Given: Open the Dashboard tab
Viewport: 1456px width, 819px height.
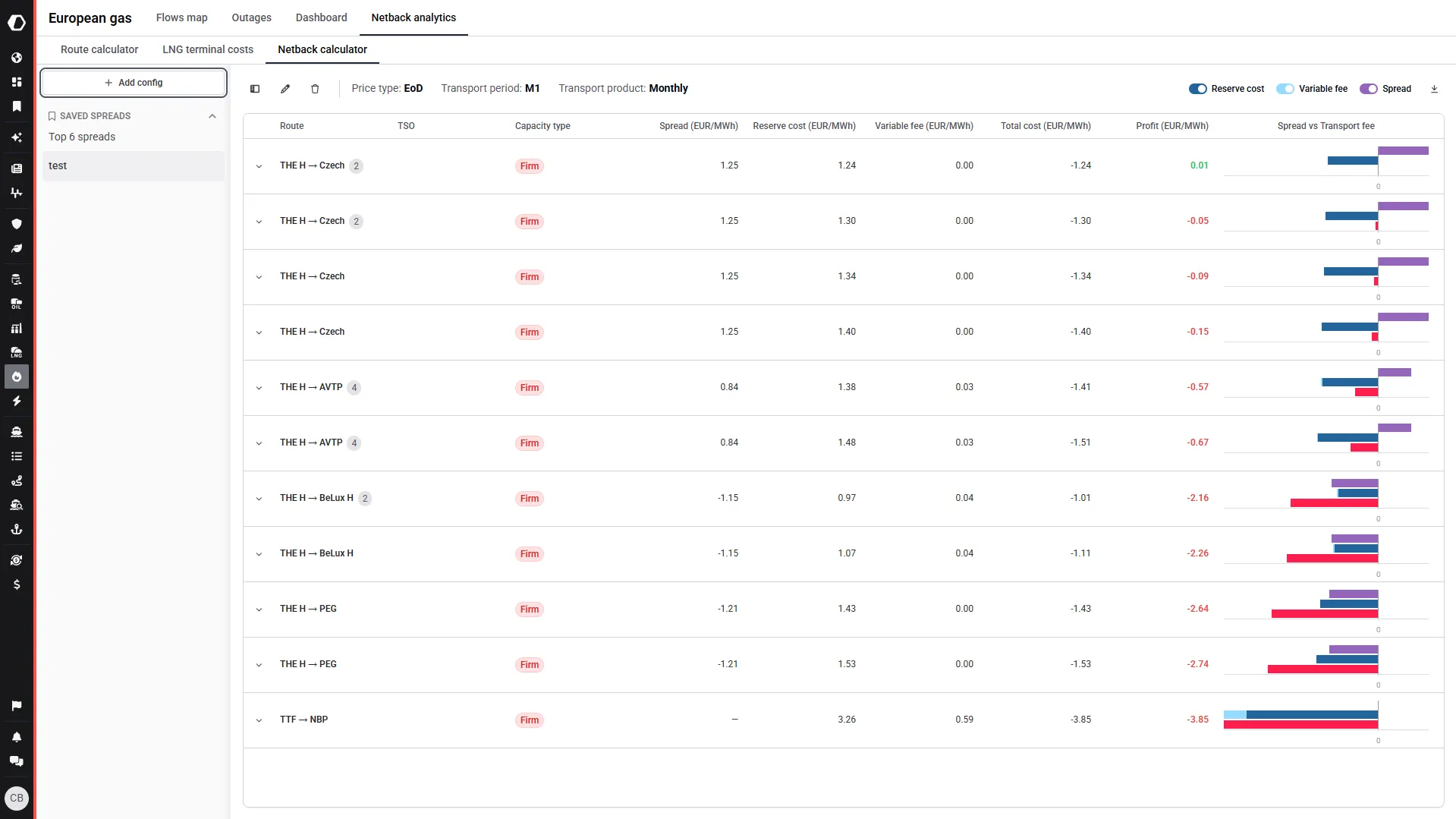Looking at the screenshot, I should click(322, 17).
